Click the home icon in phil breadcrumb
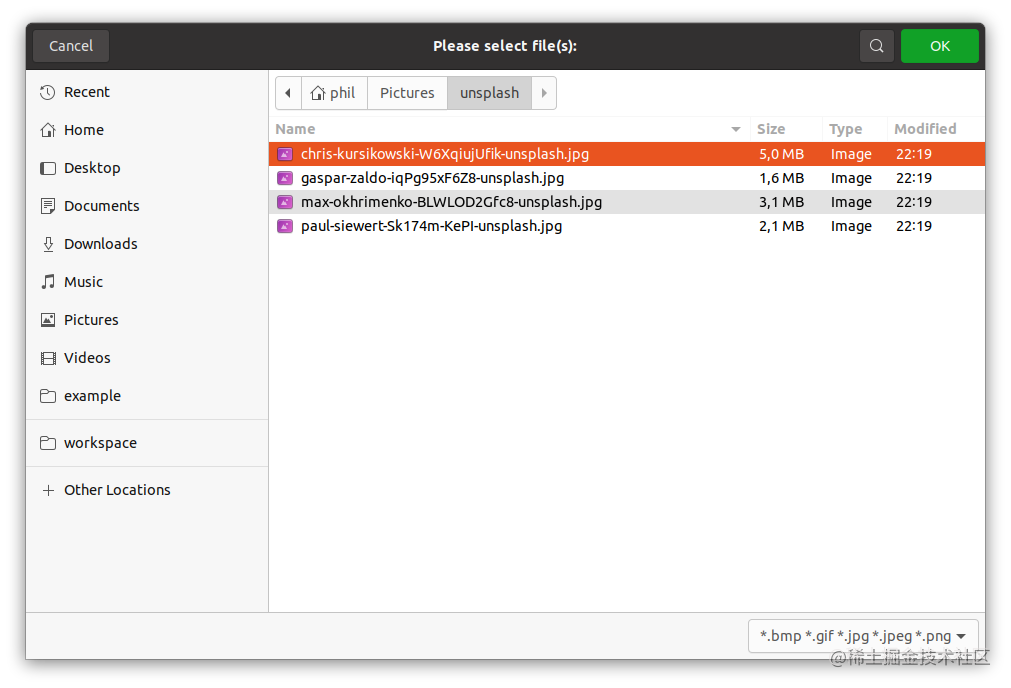 point(317,93)
